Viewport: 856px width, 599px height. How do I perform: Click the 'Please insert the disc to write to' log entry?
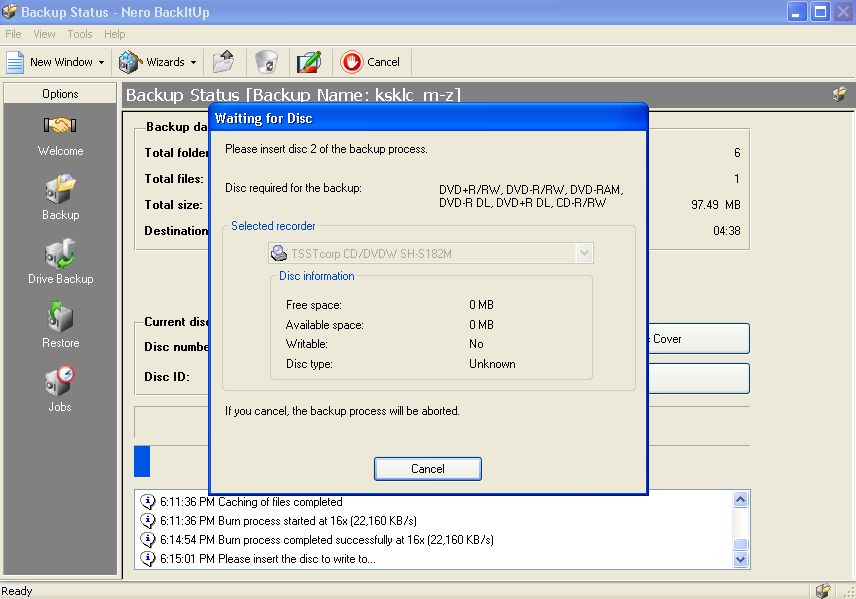pyautogui.click(x=268, y=559)
